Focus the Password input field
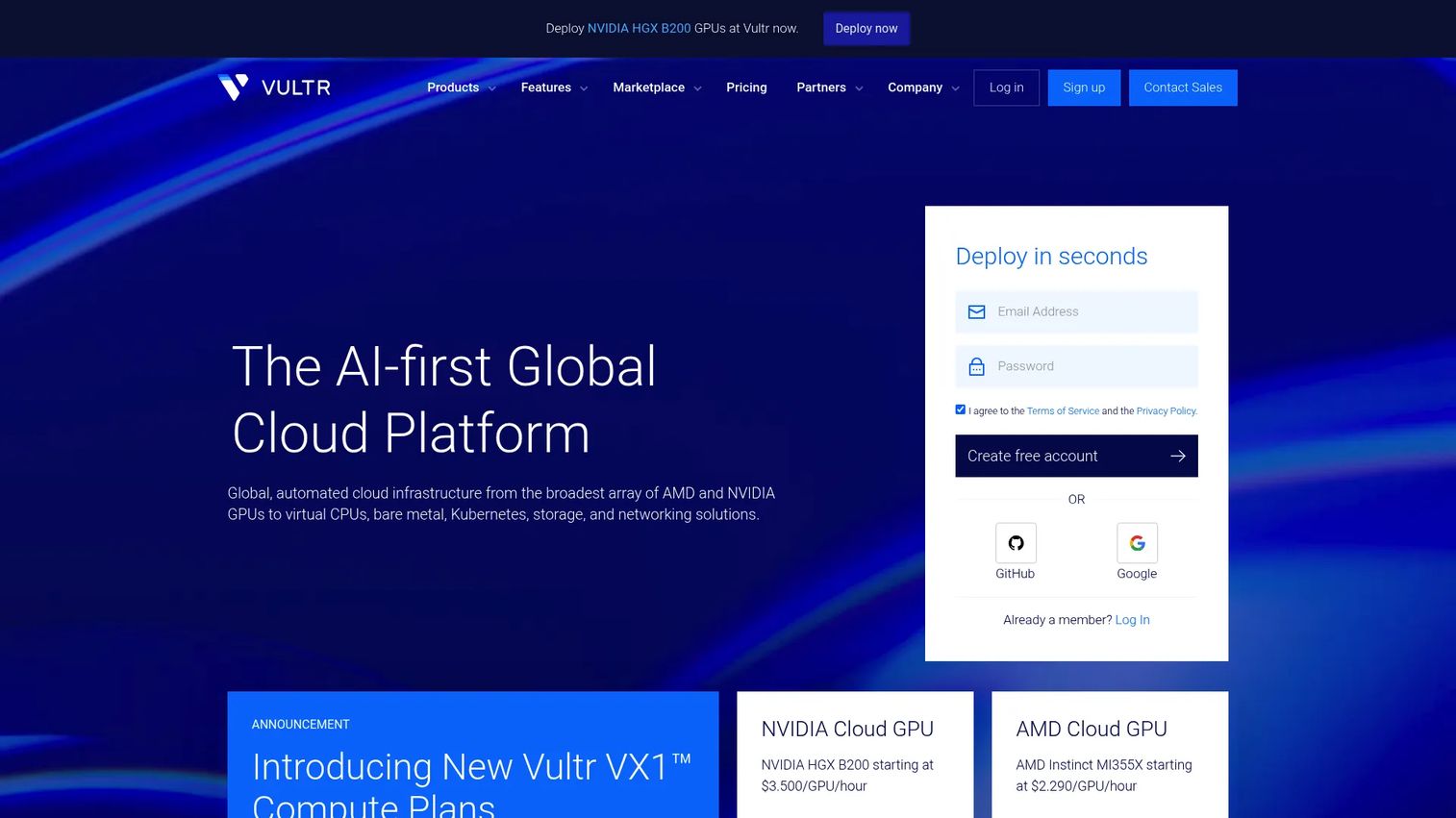This screenshot has height=818, width=1456. coord(1076,366)
